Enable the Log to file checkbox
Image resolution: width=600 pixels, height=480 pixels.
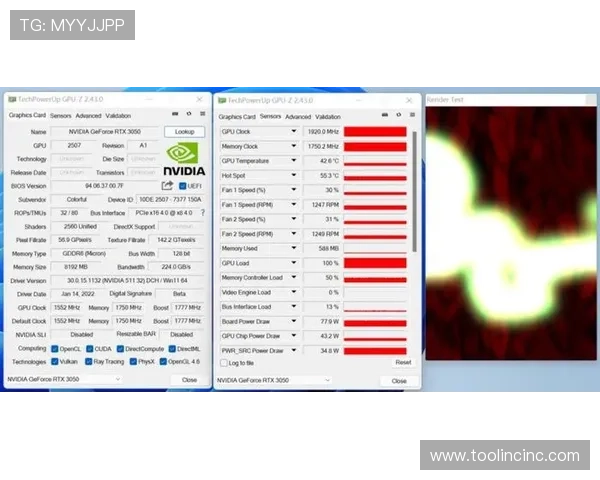click(x=224, y=363)
